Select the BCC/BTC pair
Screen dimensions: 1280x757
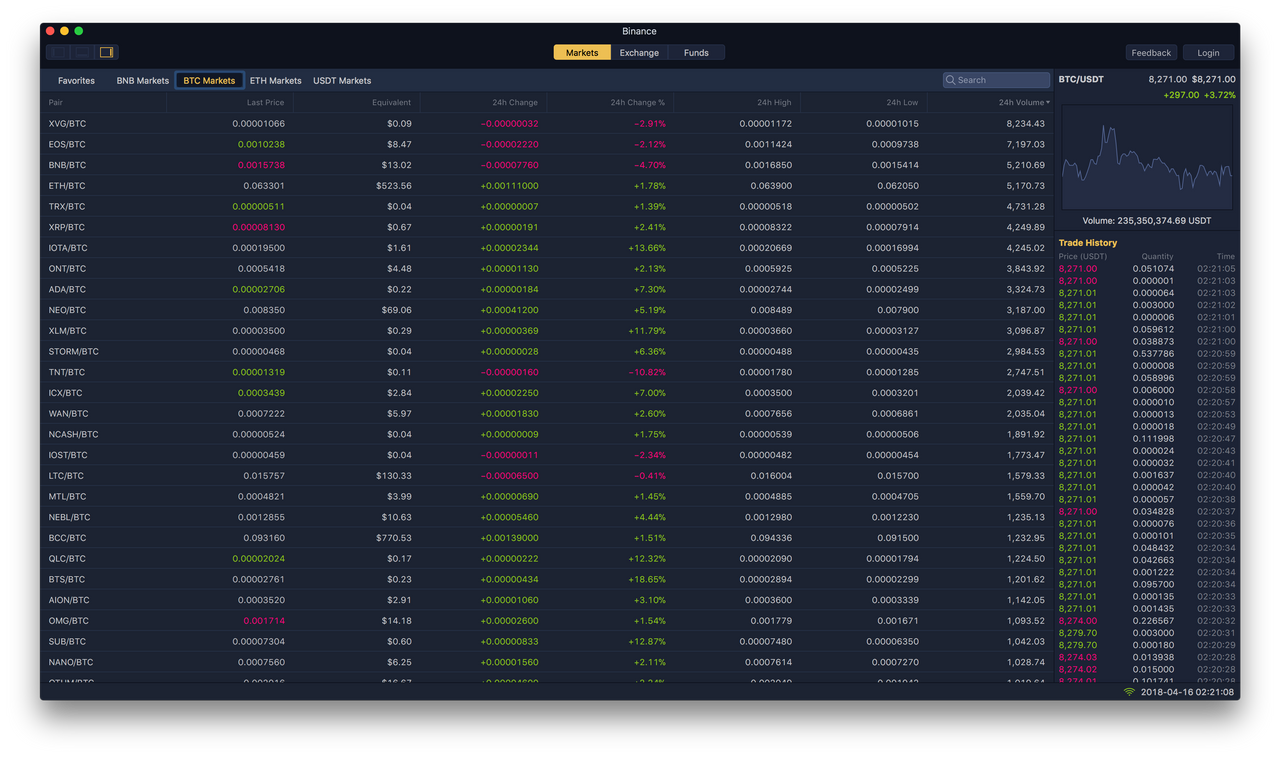[x=547, y=538]
